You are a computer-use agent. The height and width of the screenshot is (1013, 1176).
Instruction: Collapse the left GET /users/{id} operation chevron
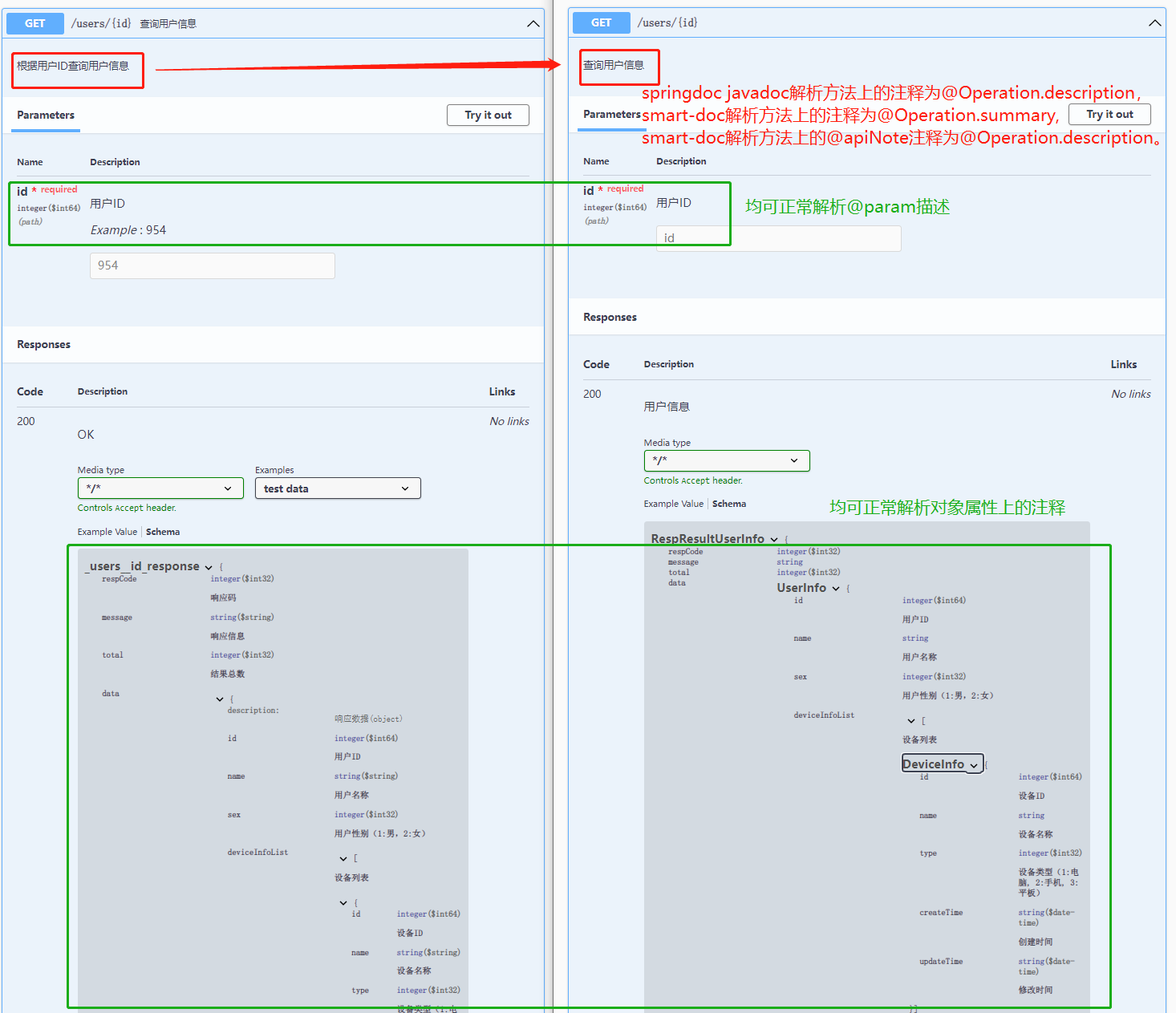(533, 24)
